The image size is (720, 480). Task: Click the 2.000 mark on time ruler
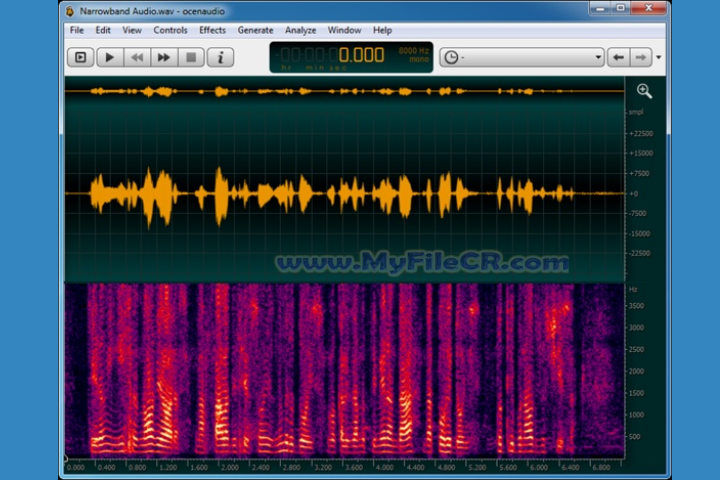(230, 468)
